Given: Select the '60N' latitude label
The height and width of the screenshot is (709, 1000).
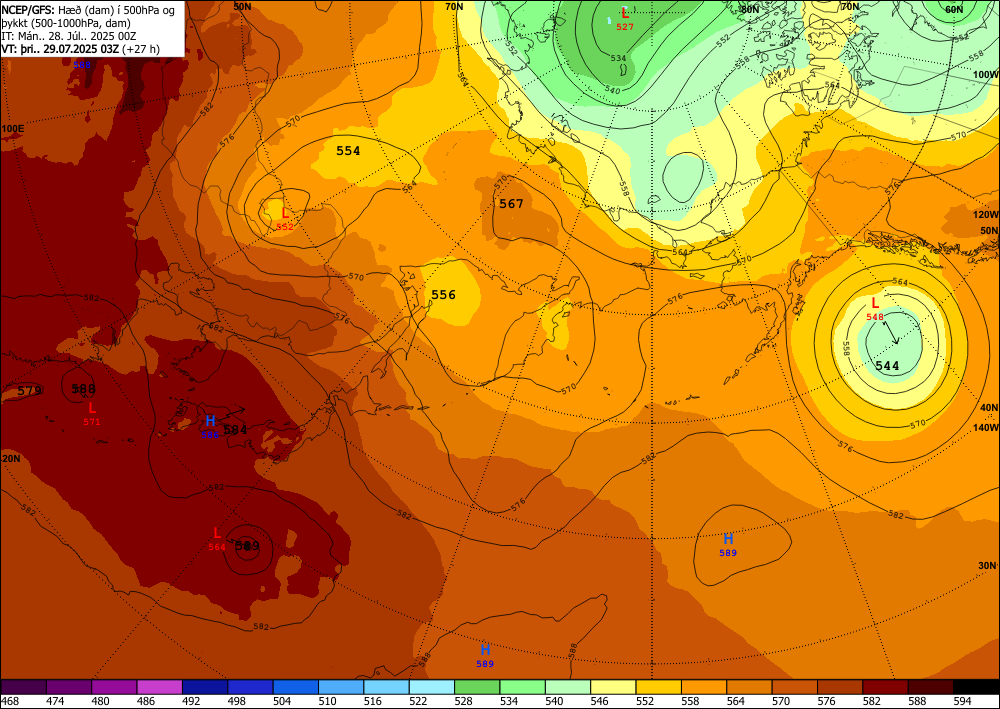Looking at the screenshot, I should (954, 10).
